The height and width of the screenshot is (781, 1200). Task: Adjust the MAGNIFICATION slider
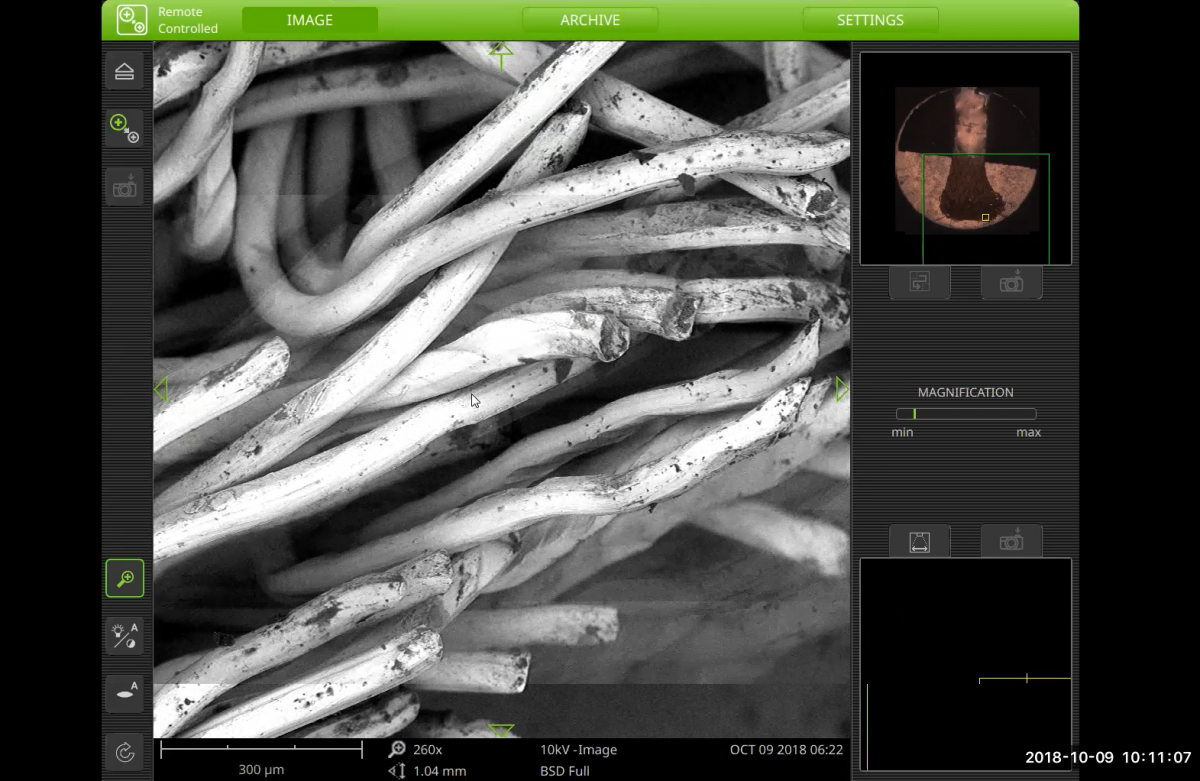click(x=966, y=414)
